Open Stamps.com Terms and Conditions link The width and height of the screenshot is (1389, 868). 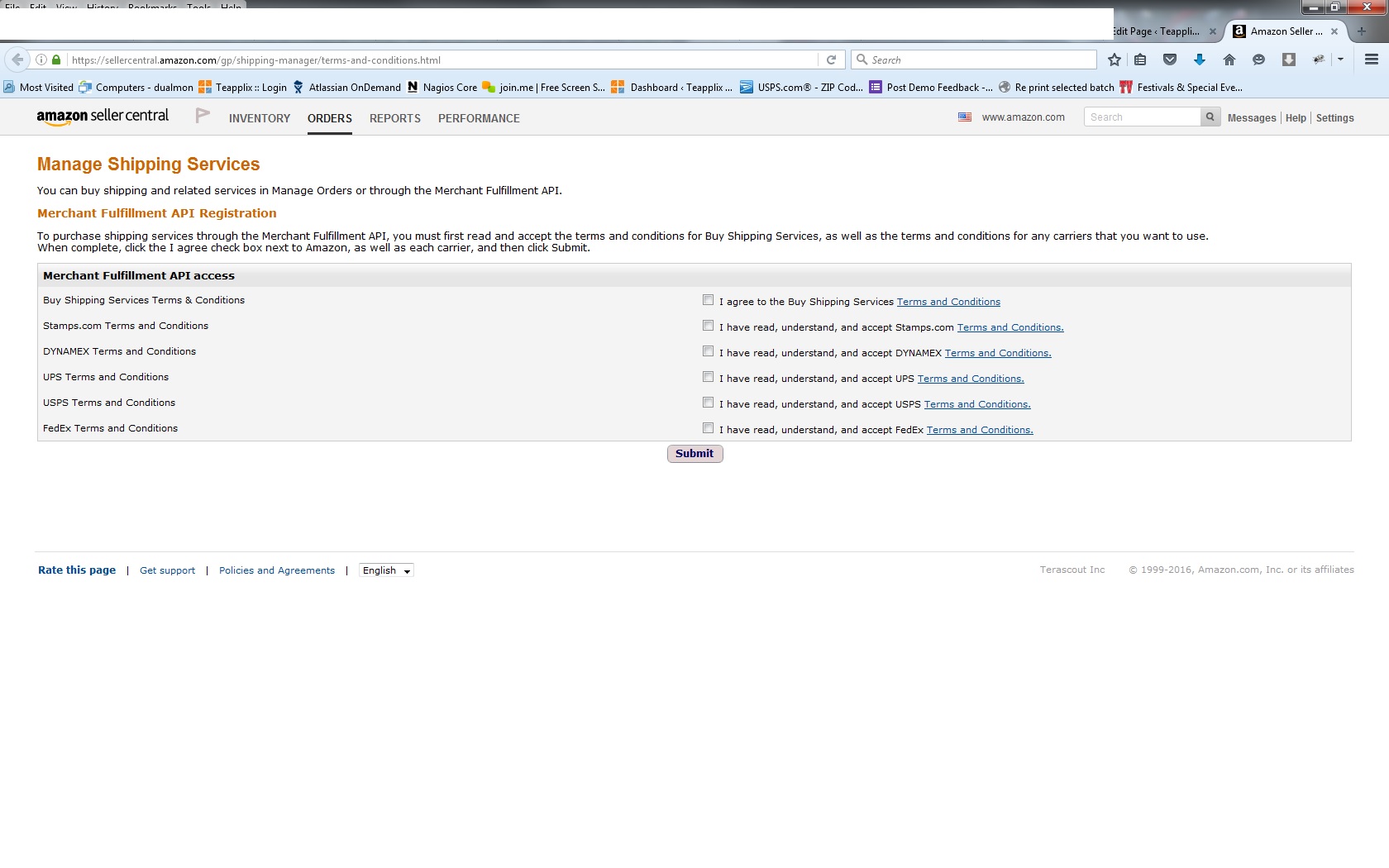coord(1010,327)
